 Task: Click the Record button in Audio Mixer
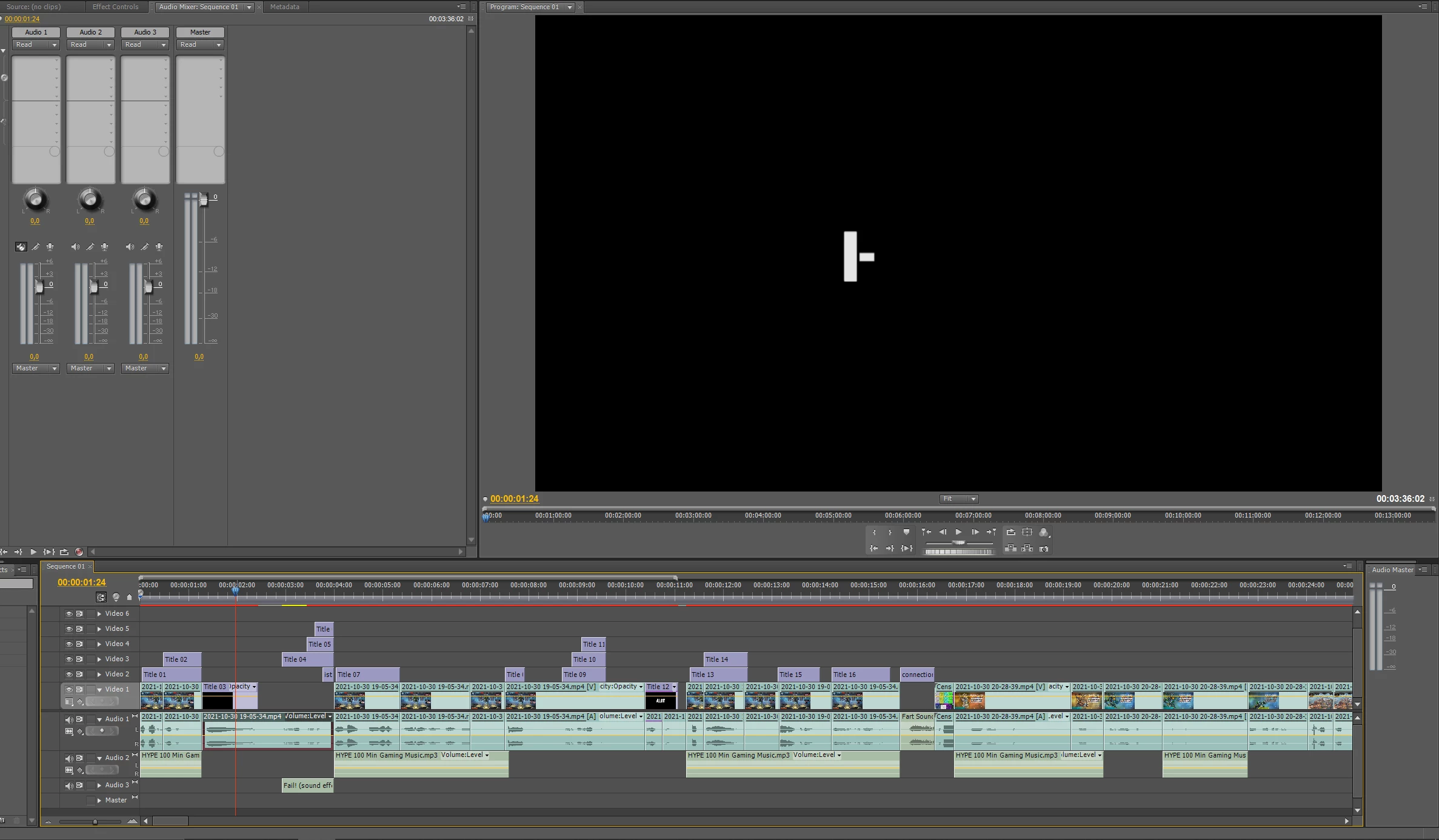pos(79,552)
